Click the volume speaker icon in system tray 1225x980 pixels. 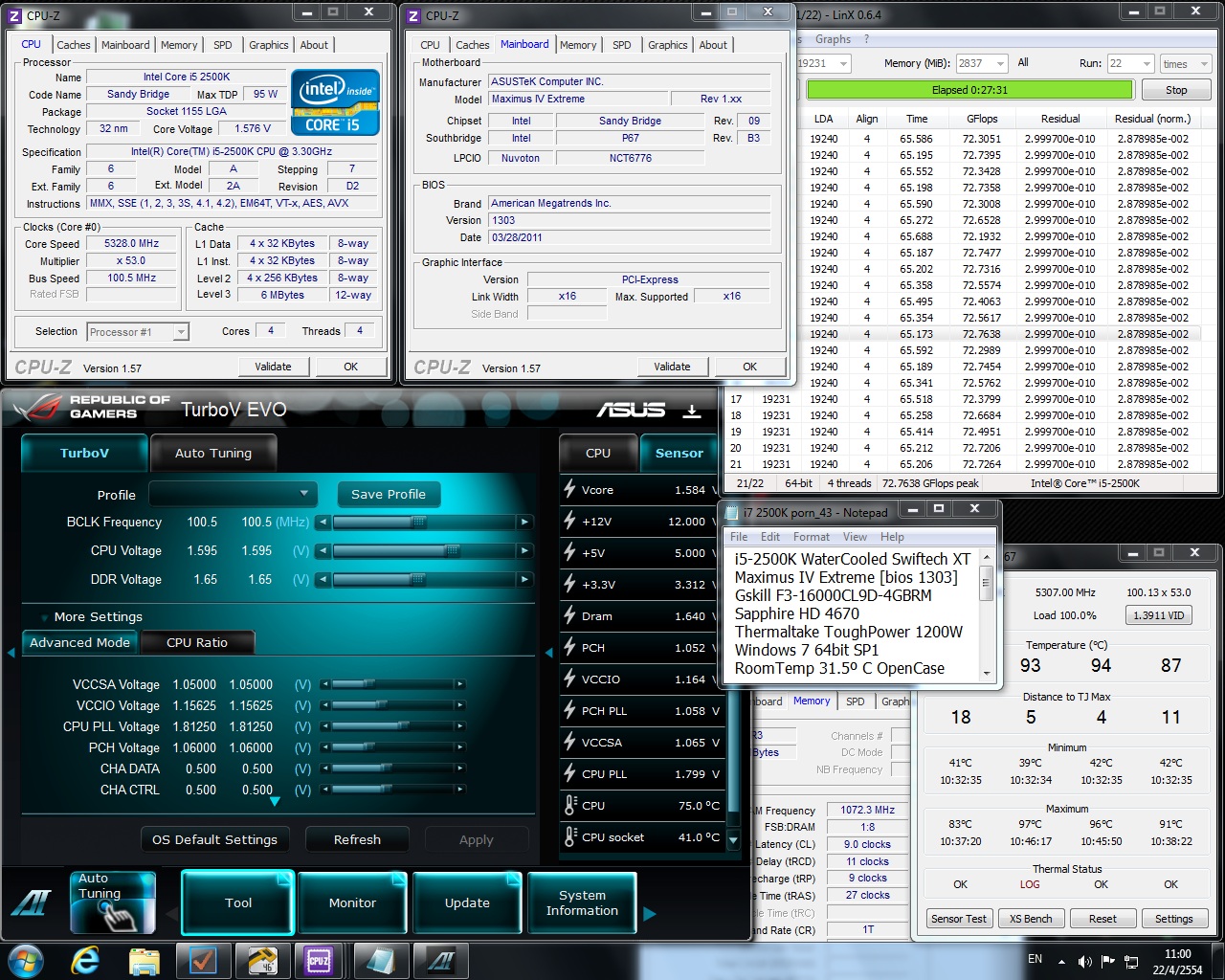point(1084,961)
